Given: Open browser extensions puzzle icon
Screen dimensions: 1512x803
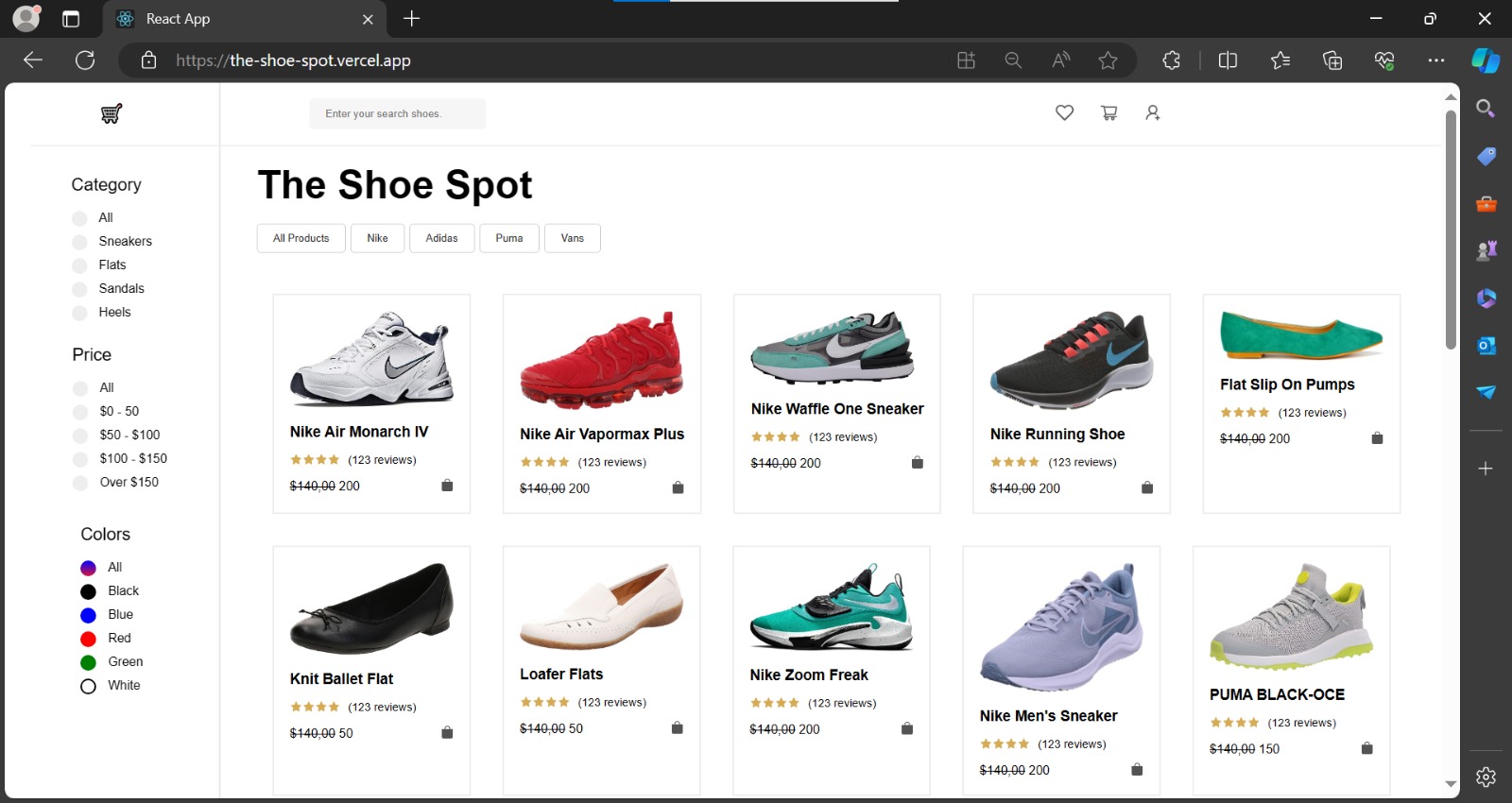Looking at the screenshot, I should coord(1172,60).
